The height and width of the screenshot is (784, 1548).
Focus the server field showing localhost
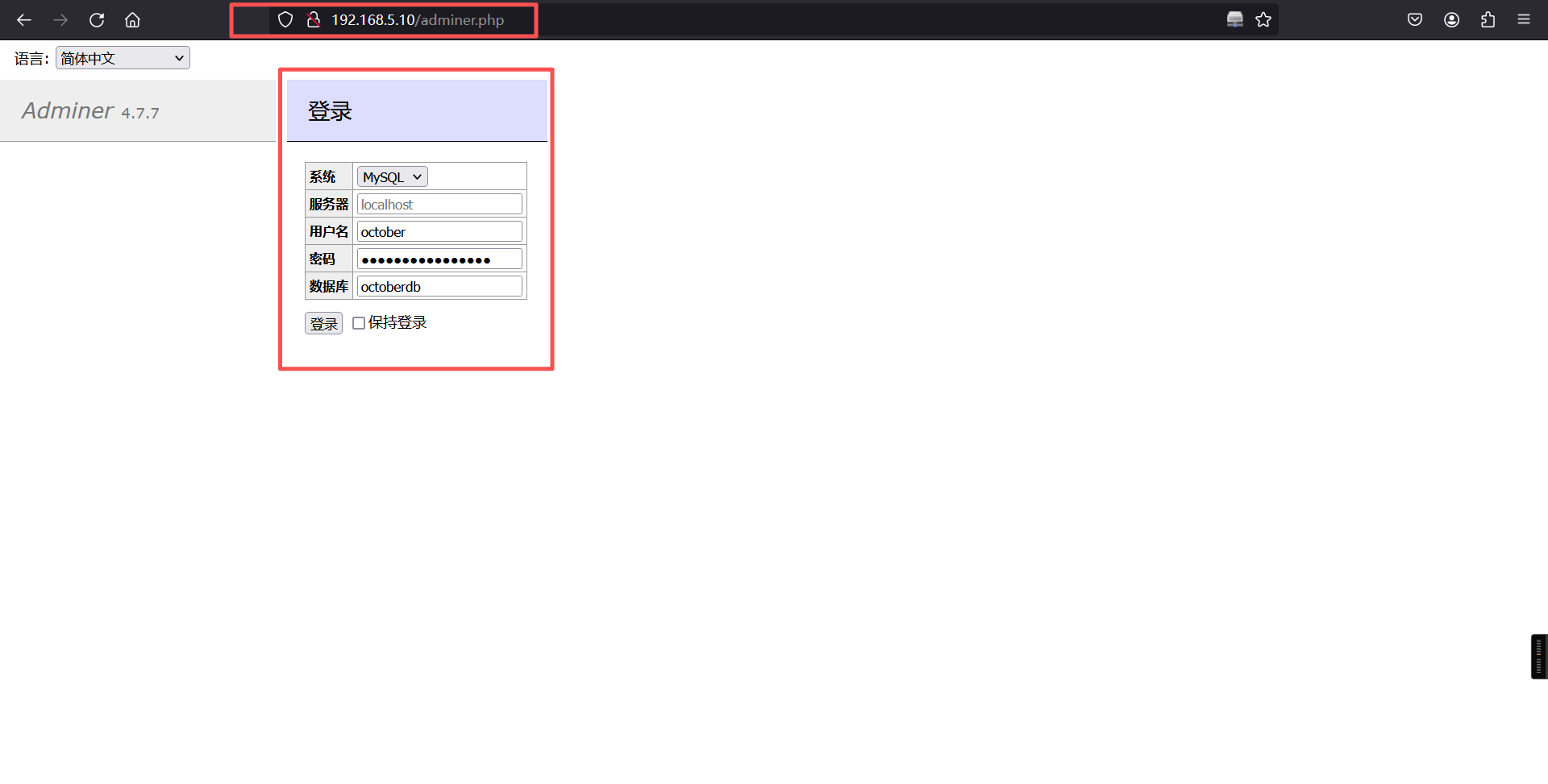point(439,204)
